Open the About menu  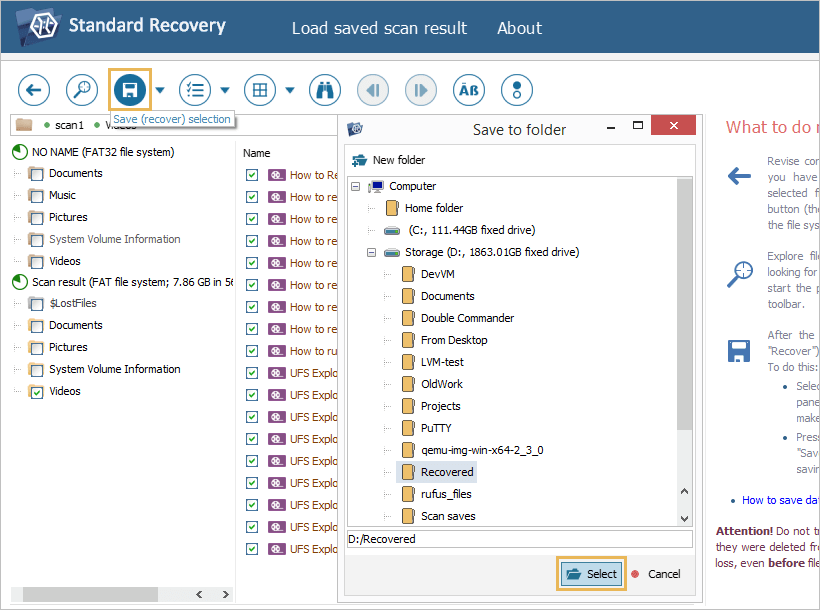pos(519,28)
